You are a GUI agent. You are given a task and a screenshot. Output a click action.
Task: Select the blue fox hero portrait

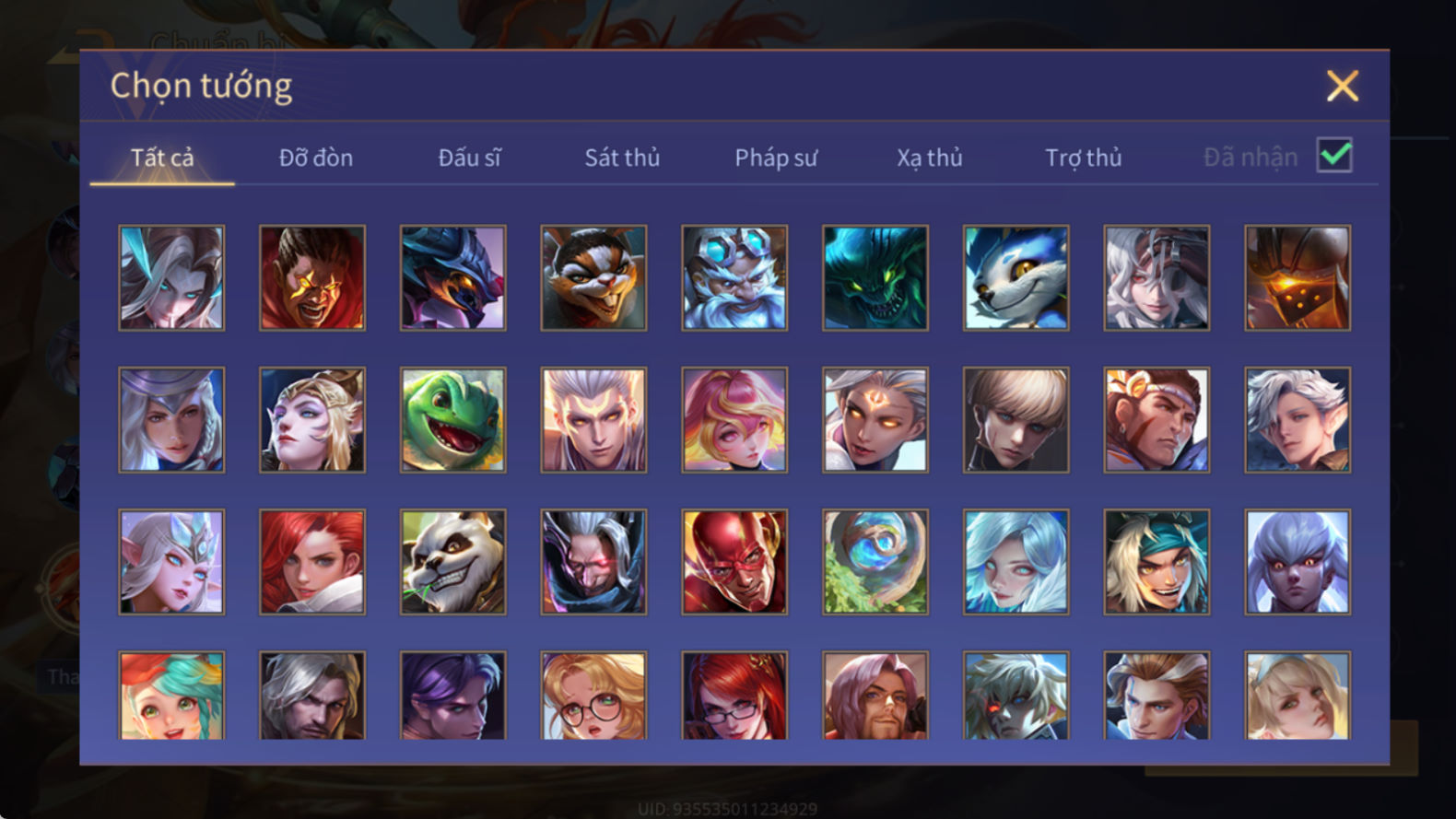pyautogui.click(x=1016, y=278)
